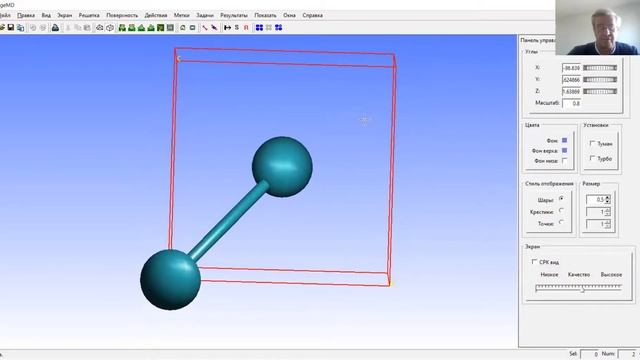This screenshot has height=360, width=640.
Task: Click the house-shaped home view icon
Action: coord(182,27)
